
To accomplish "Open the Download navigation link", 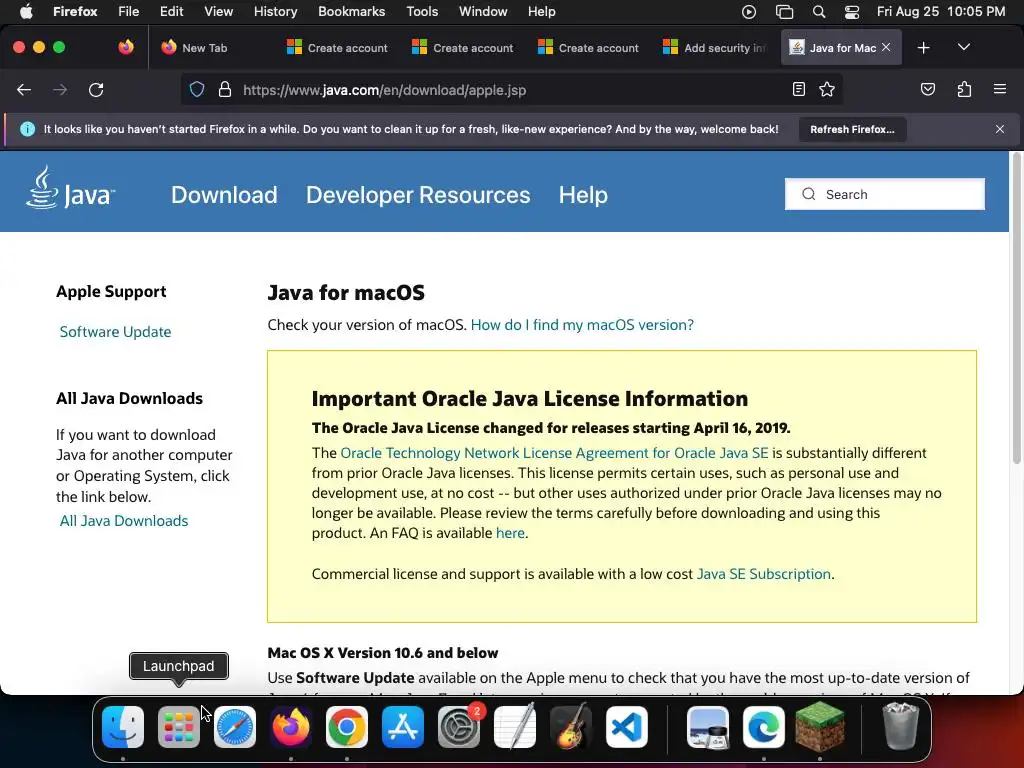I will click(x=224, y=195).
